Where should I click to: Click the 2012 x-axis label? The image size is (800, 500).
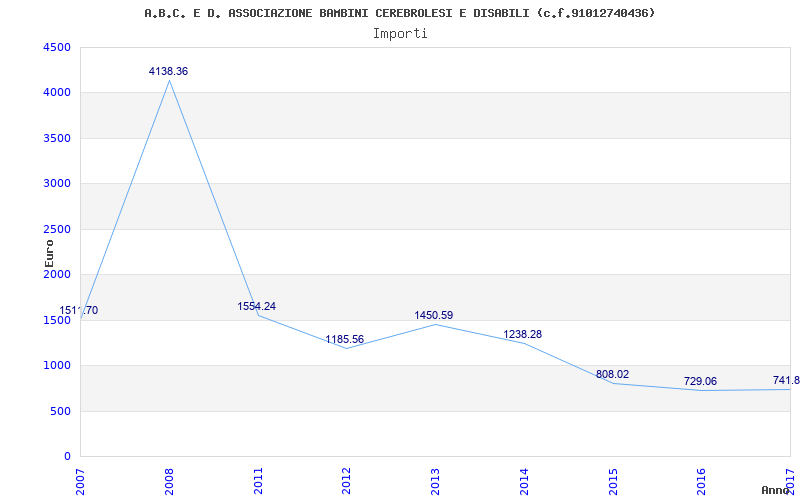pos(346,481)
